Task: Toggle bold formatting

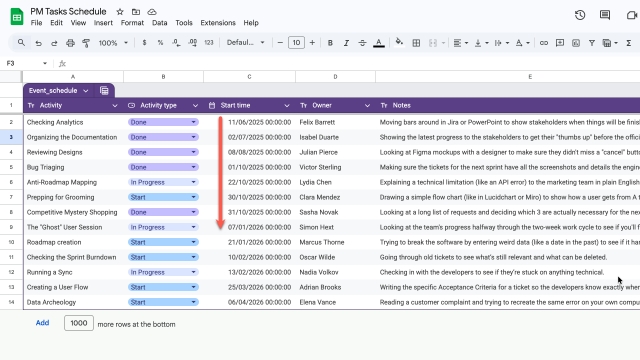Action: 330,42
